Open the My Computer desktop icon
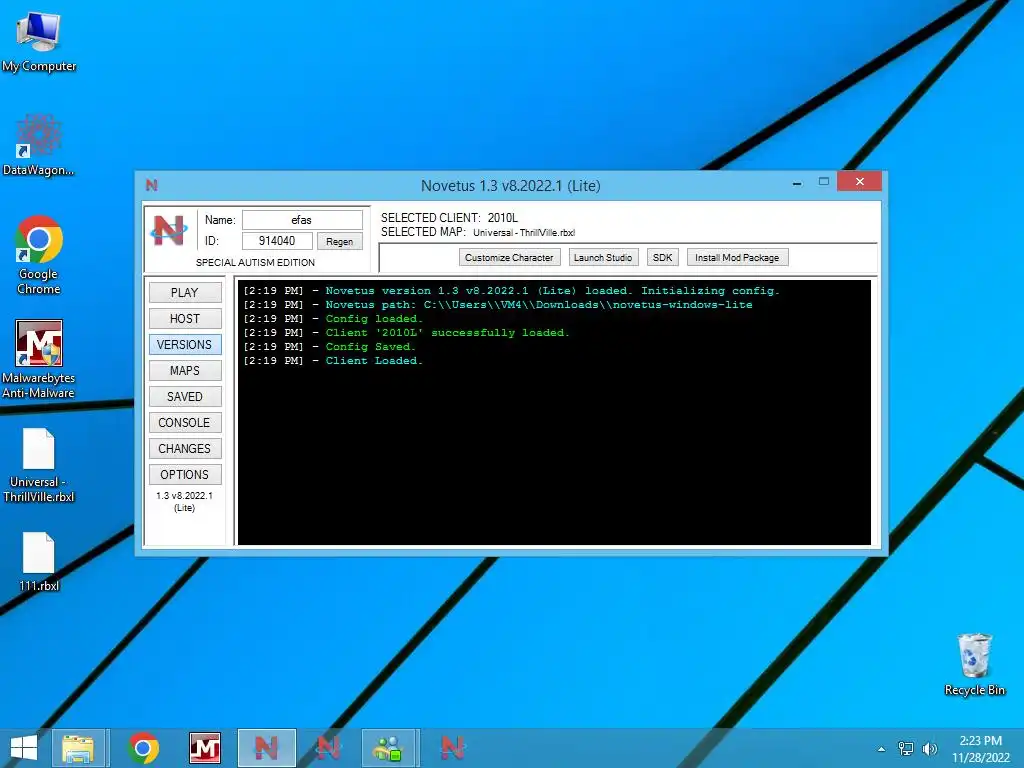Viewport: 1024px width, 768px height. coord(39,41)
